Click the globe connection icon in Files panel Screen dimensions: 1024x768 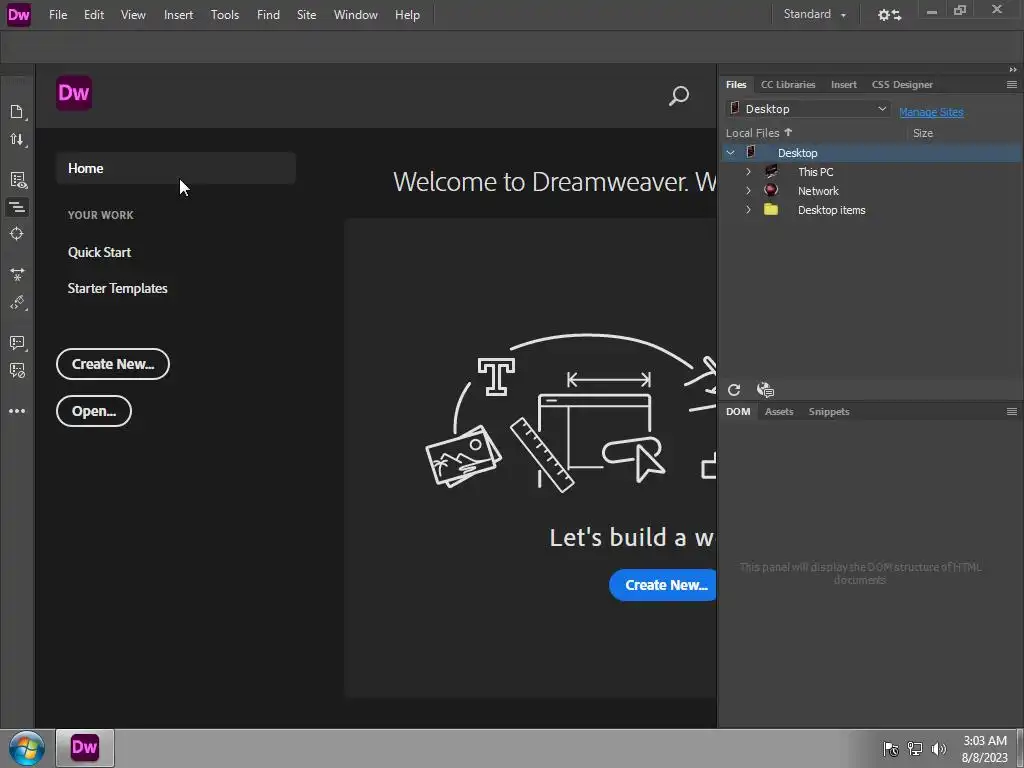765,390
